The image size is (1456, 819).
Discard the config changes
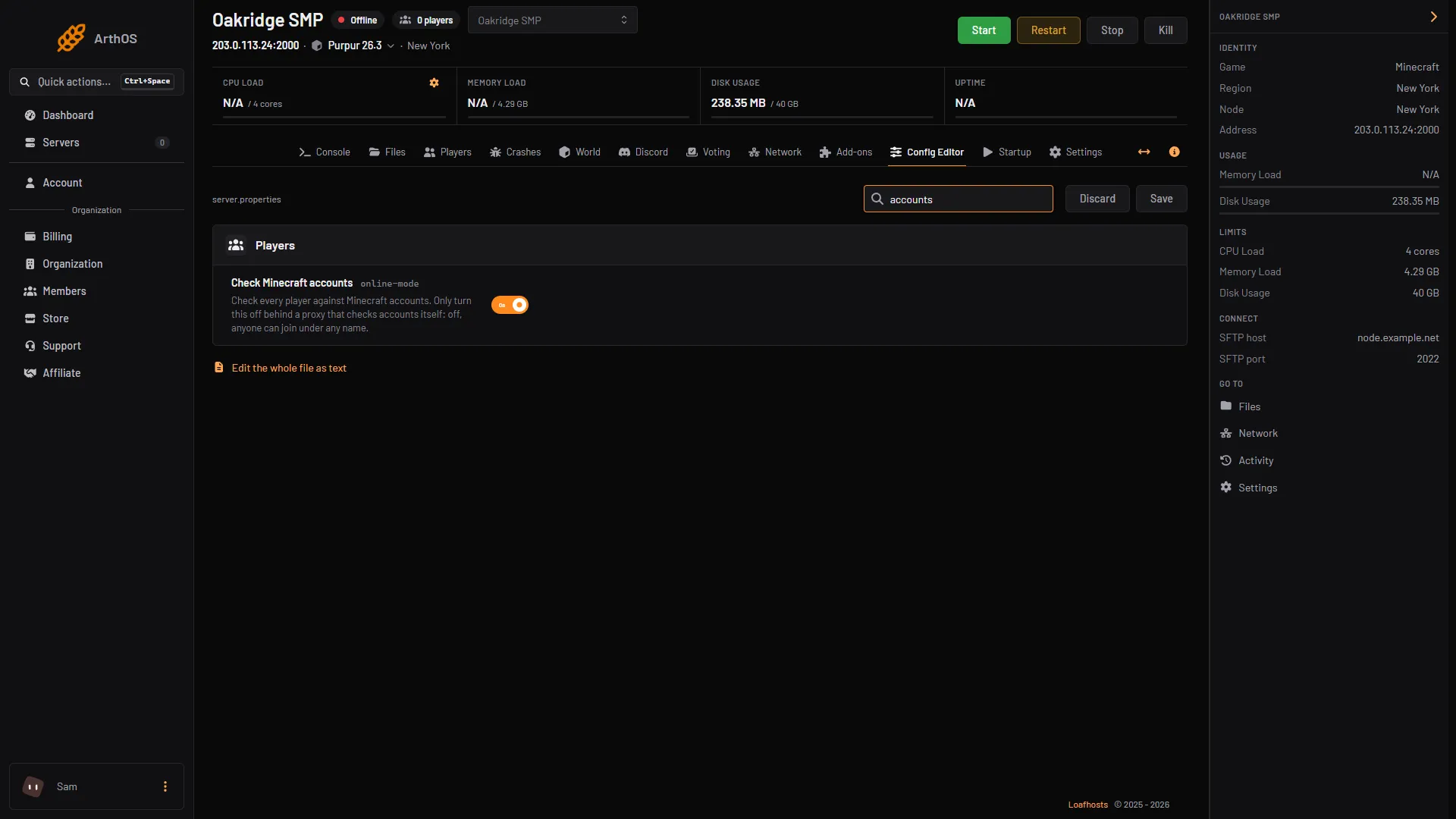coord(1097,199)
